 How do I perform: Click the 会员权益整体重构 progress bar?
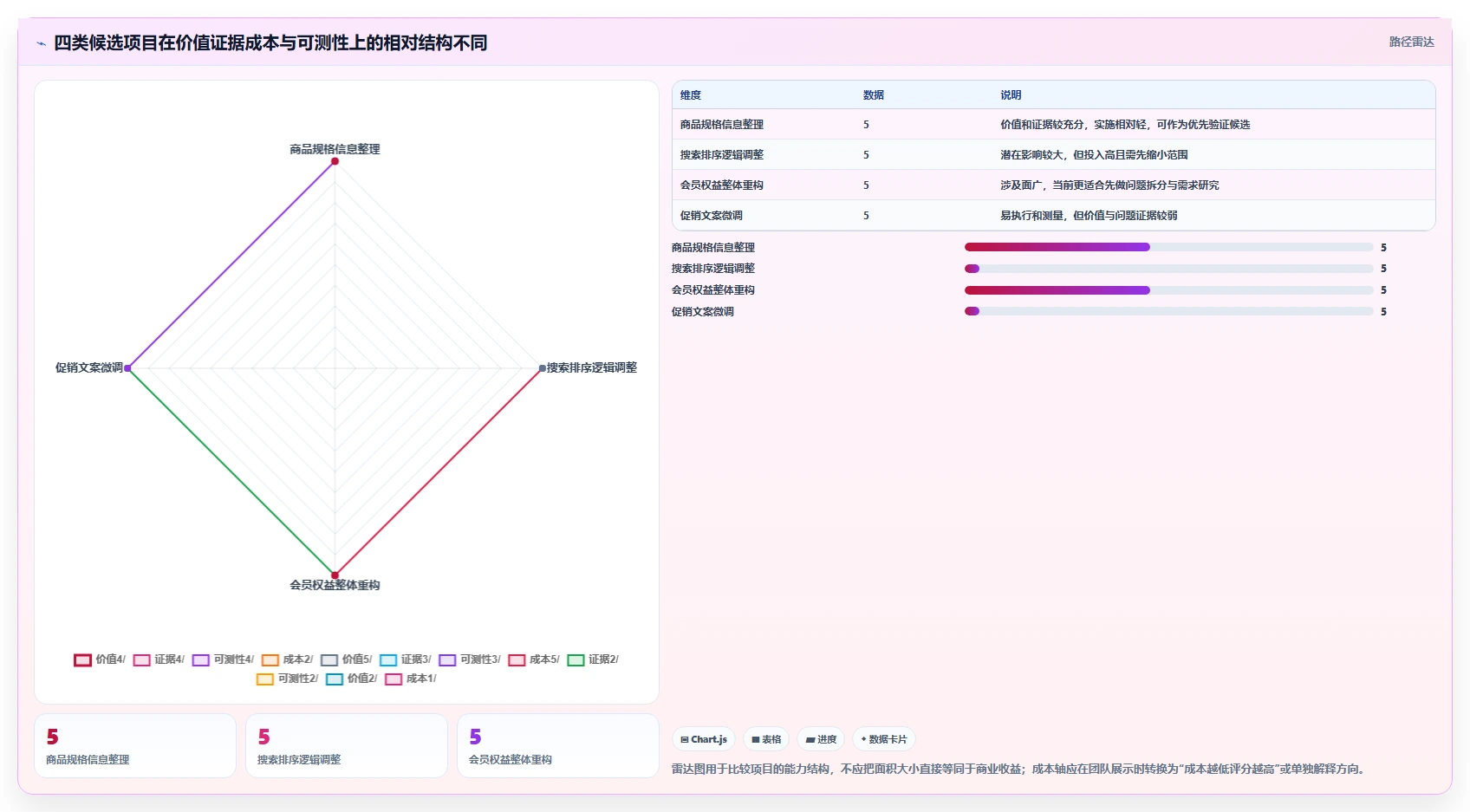tap(1168, 290)
